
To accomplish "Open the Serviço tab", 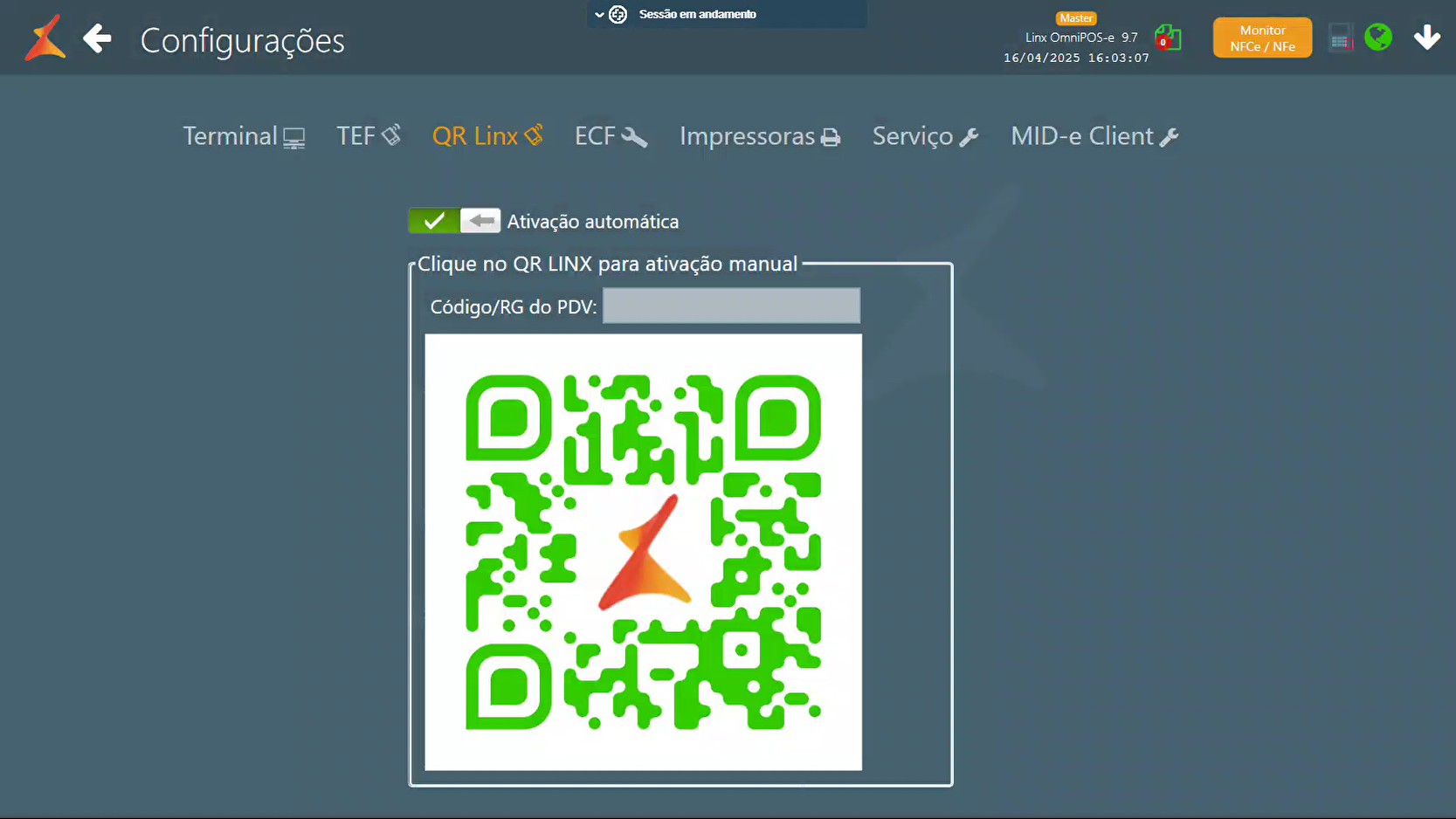I will (x=925, y=136).
